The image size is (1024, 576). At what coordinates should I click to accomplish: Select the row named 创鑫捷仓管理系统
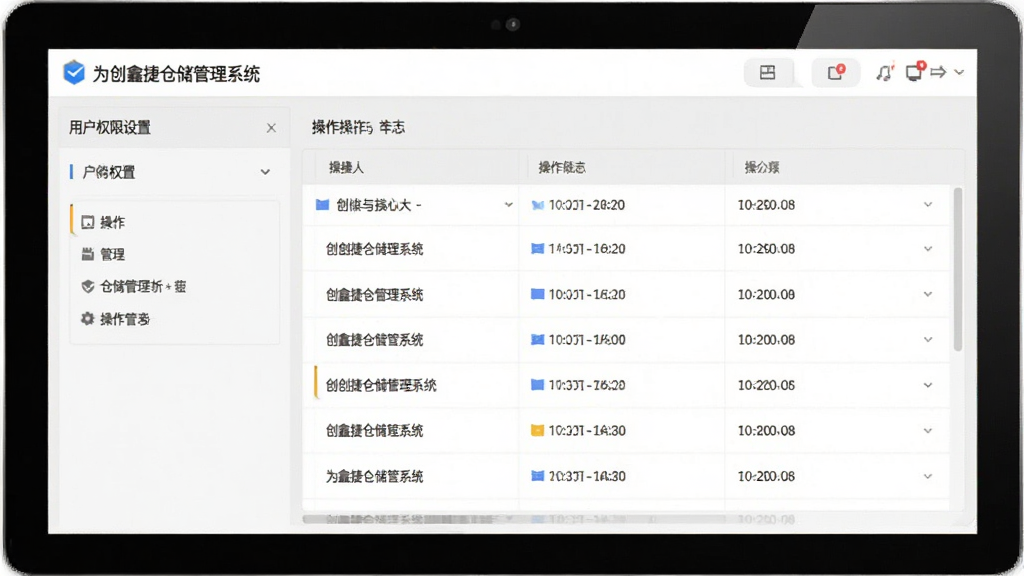point(626,295)
